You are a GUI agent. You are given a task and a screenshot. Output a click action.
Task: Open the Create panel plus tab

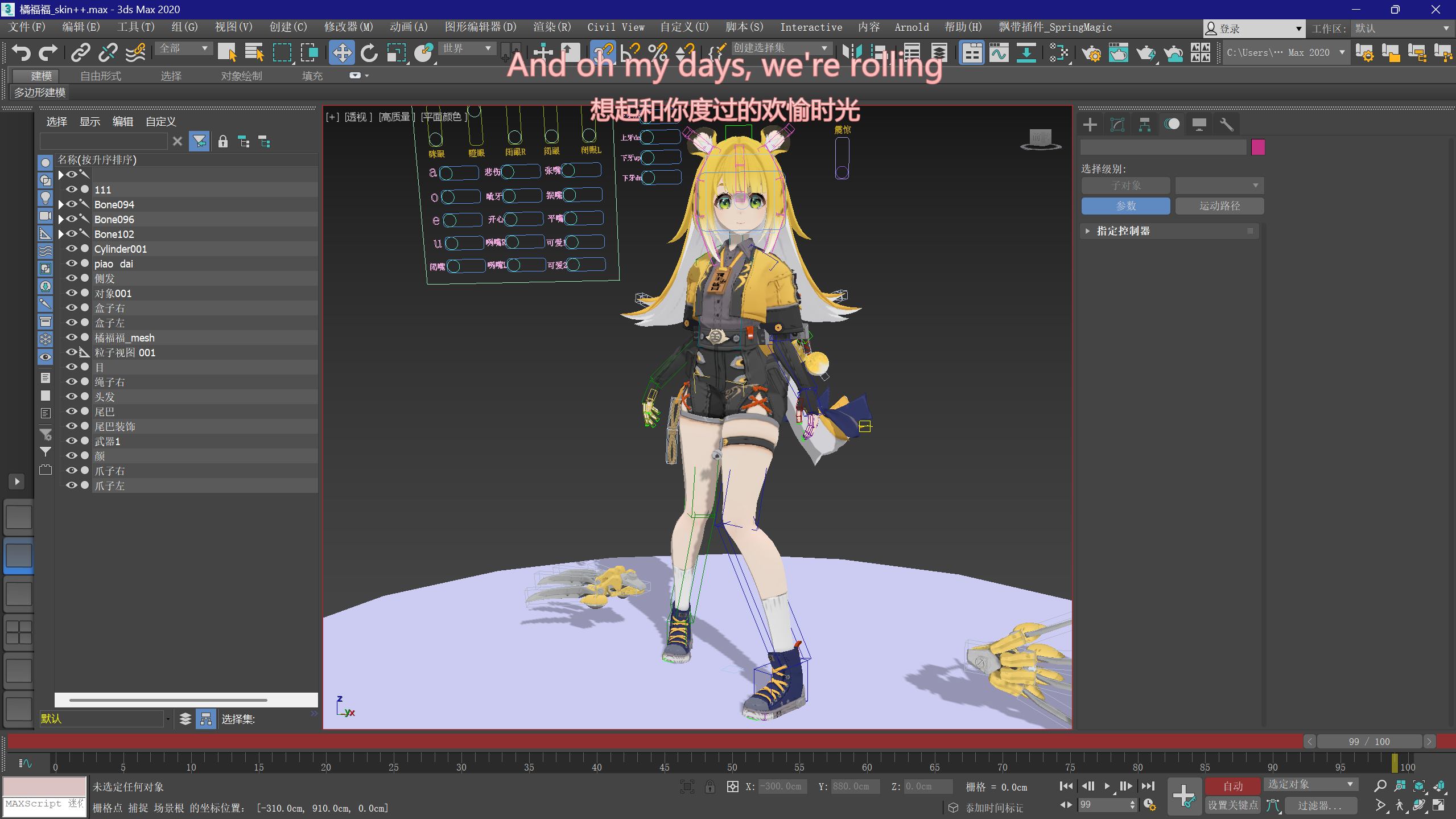(1090, 124)
